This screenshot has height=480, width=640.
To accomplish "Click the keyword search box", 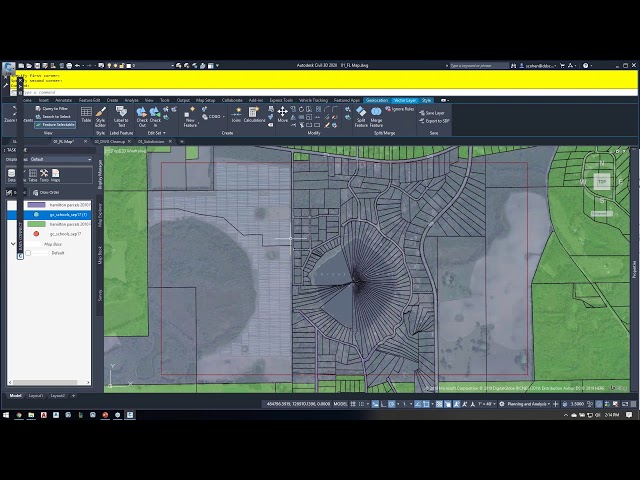I will coord(478,65).
